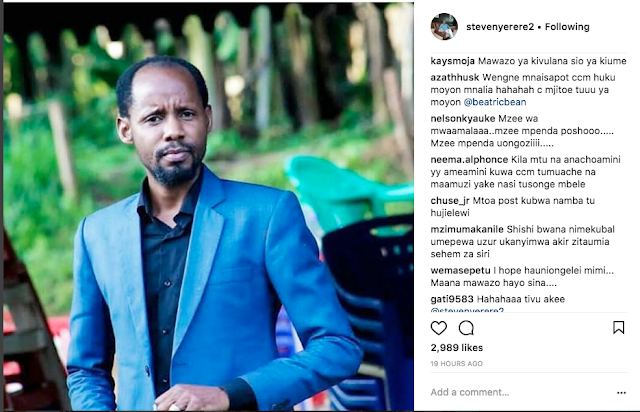
Task: Open the three-dot more options menu
Action: point(621,392)
